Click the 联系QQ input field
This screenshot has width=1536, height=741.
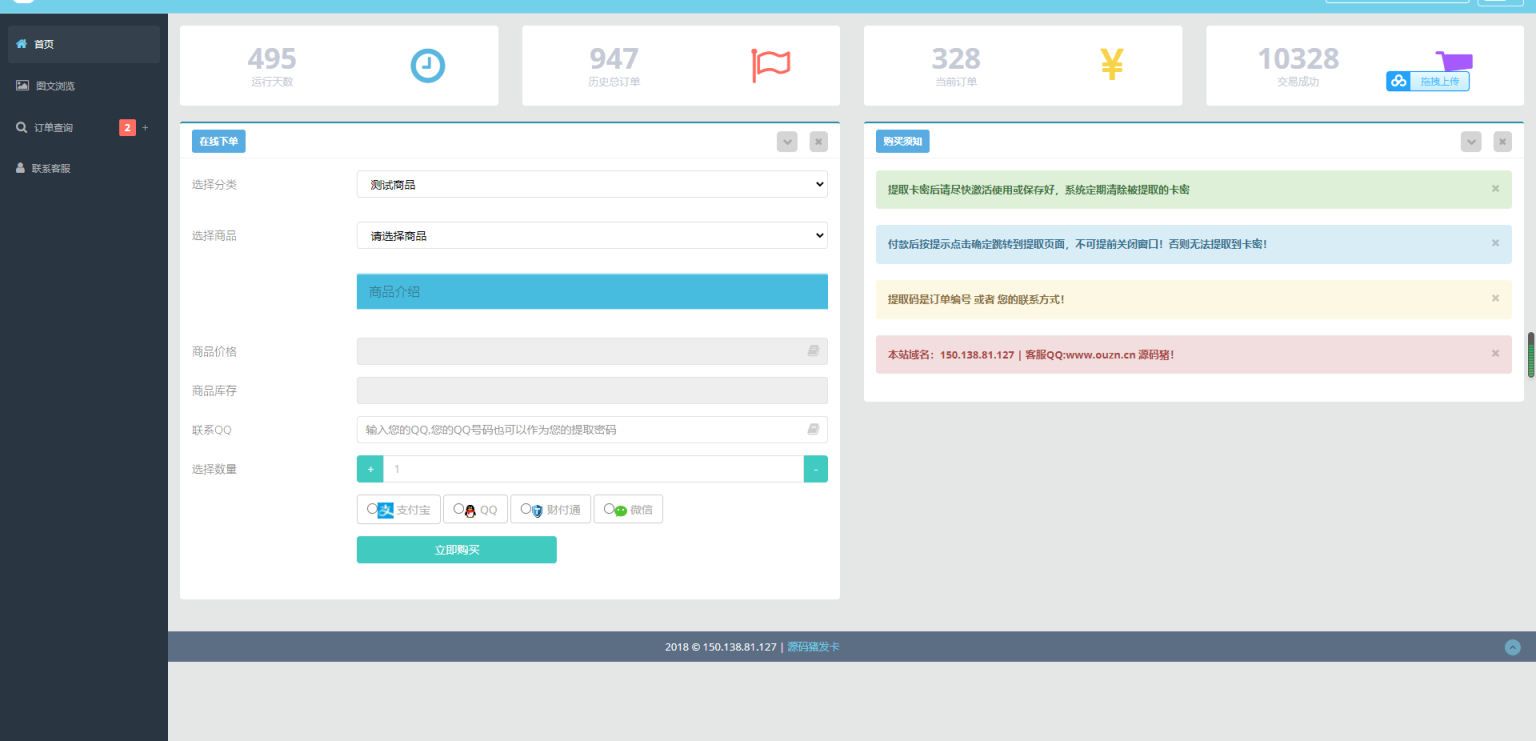[582, 430]
